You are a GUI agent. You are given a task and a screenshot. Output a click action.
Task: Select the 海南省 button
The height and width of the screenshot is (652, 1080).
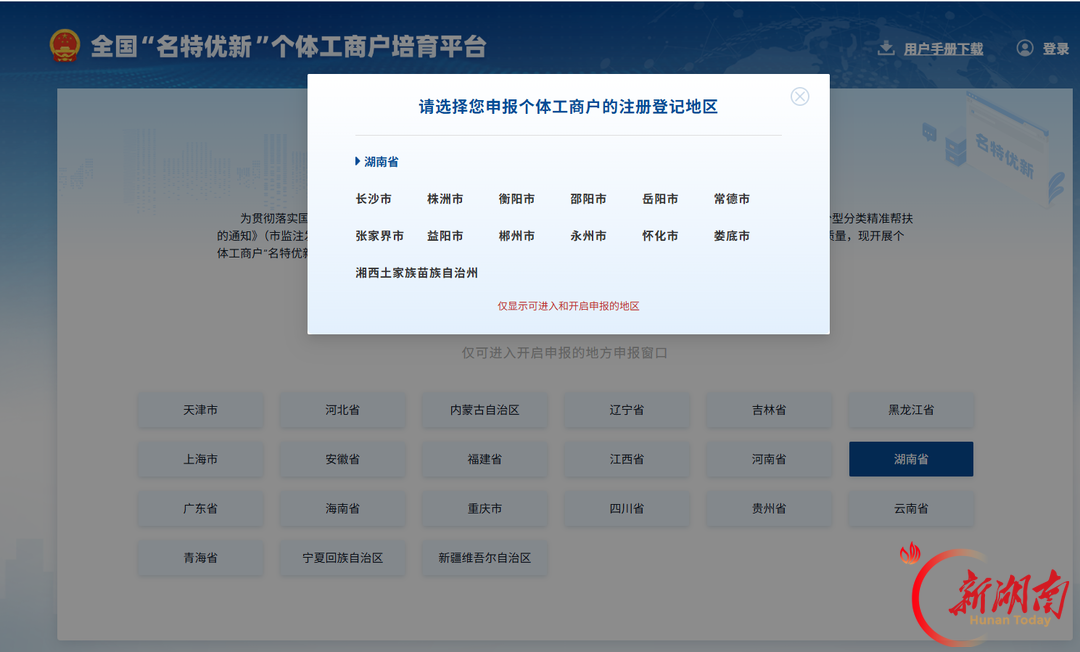[342, 509]
